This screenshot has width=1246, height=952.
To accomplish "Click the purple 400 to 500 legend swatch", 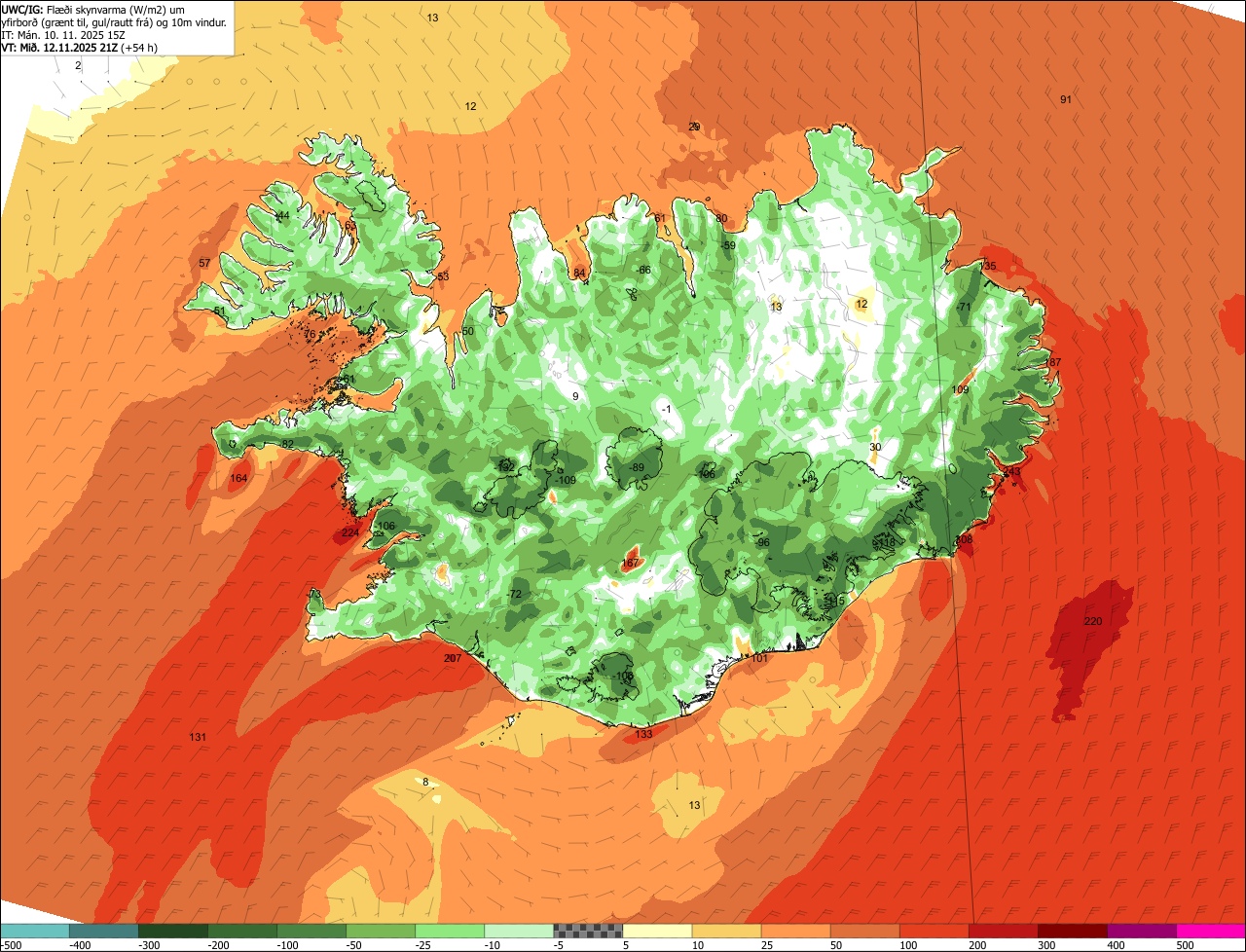I will tap(1141, 931).
